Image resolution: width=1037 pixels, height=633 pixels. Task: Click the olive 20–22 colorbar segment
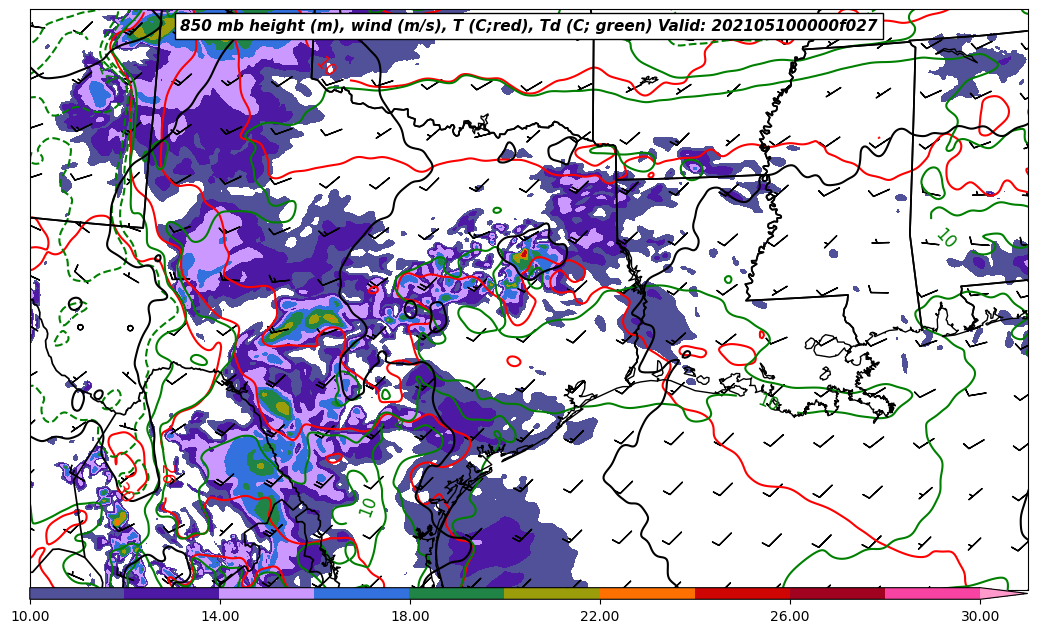[552, 593]
